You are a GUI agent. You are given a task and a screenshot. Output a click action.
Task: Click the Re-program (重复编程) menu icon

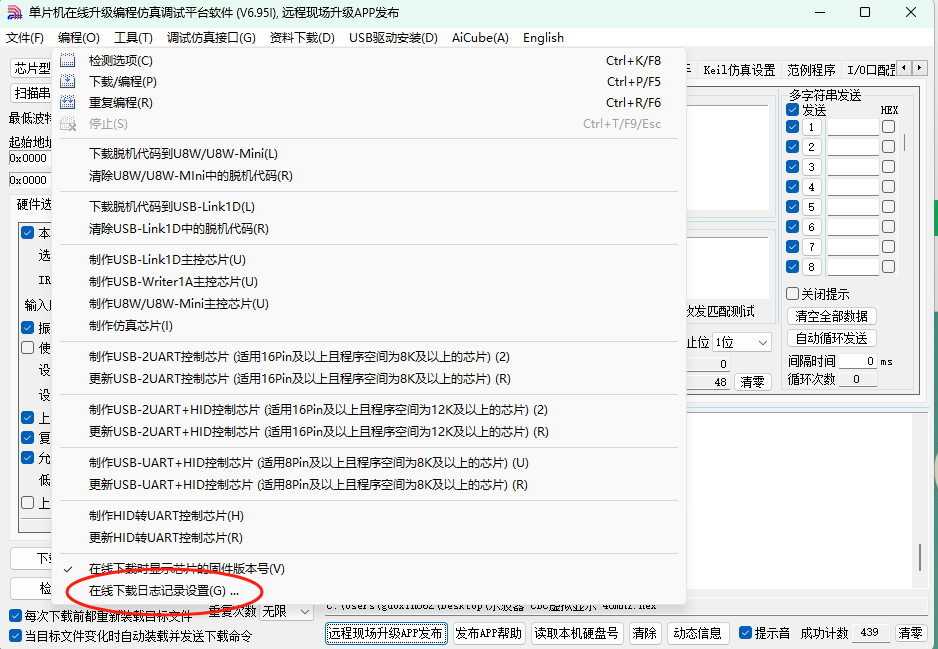pos(68,102)
